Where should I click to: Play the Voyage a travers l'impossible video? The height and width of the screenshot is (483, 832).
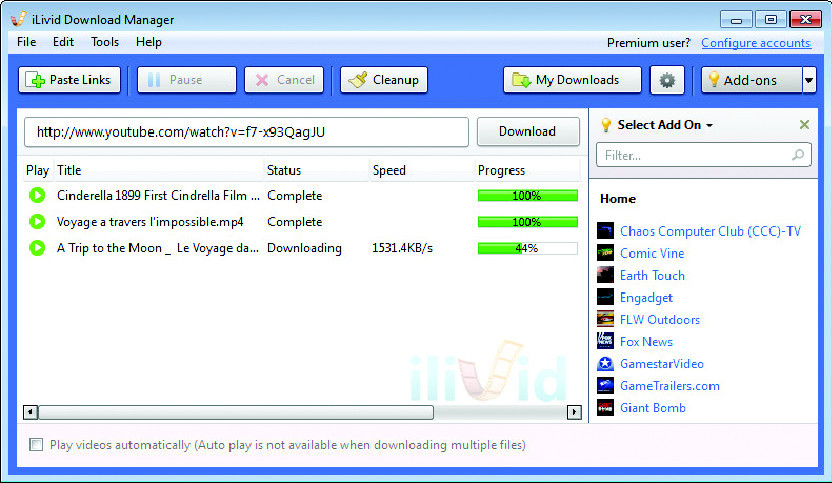point(37,222)
